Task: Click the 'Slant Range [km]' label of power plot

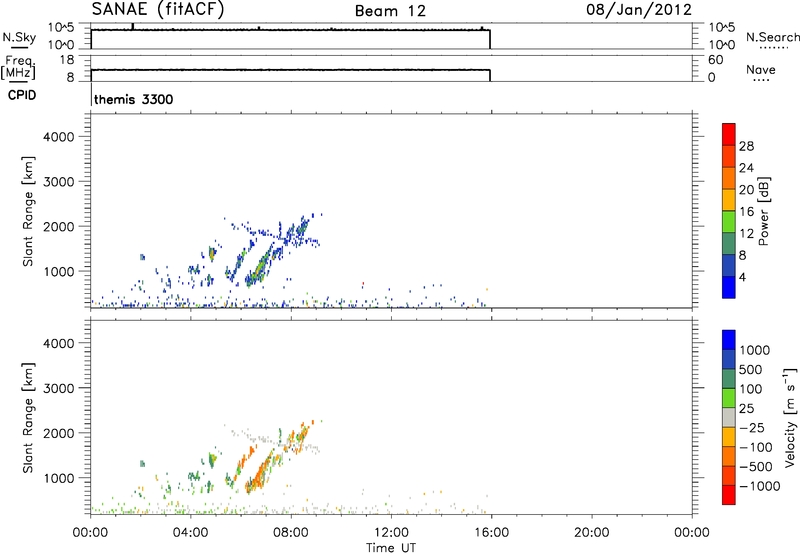Action: point(28,211)
